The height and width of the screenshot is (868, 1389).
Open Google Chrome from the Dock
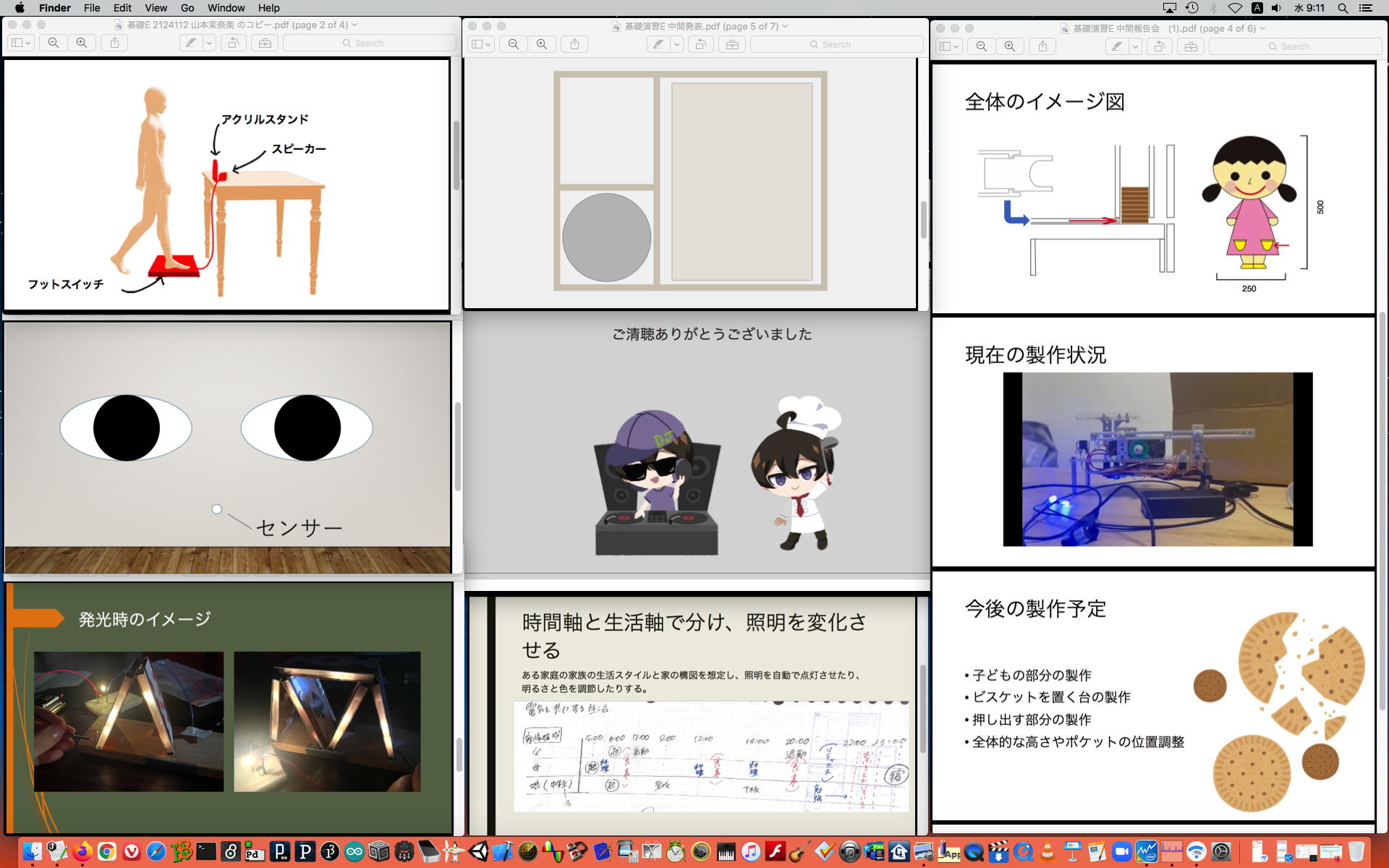(107, 851)
